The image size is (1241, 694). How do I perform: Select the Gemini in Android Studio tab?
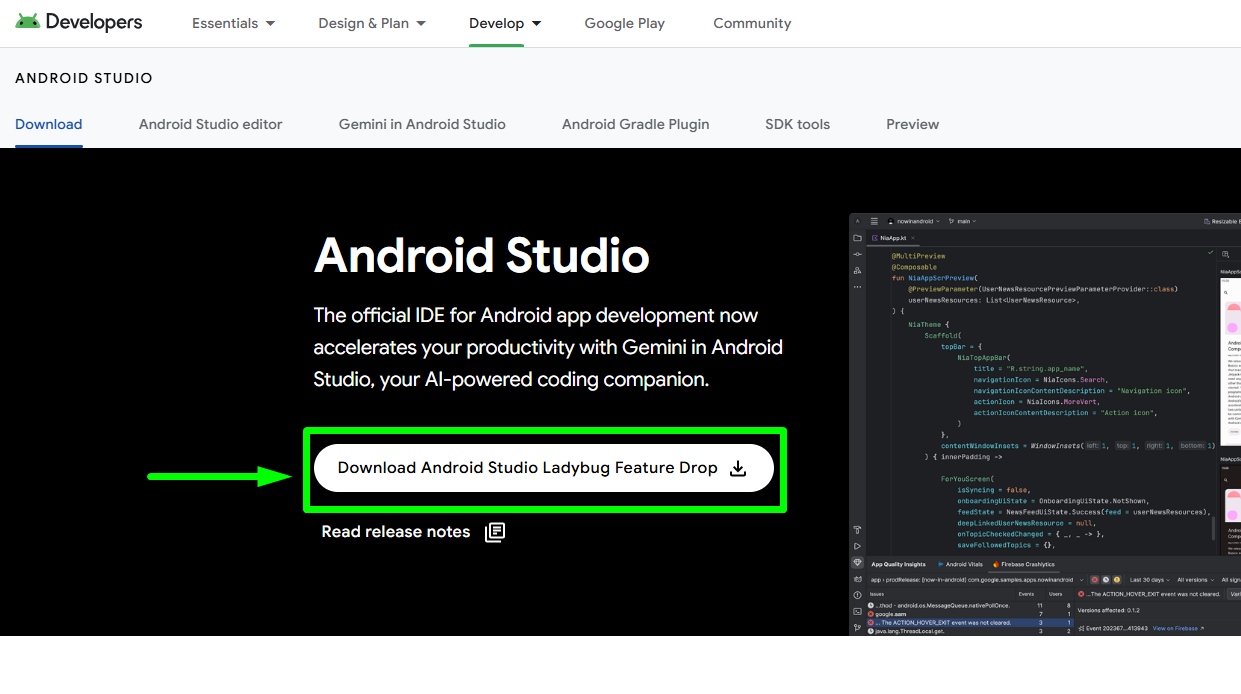422,124
